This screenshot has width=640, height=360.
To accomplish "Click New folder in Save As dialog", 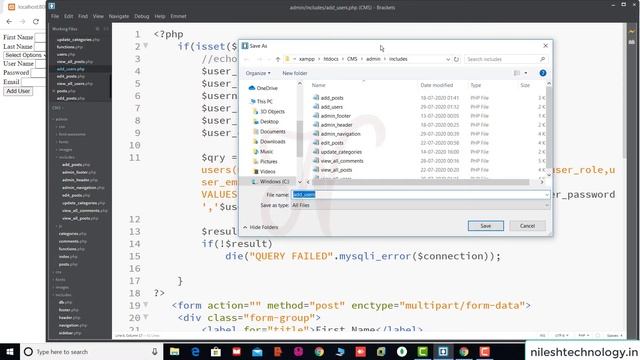I will (x=295, y=73).
